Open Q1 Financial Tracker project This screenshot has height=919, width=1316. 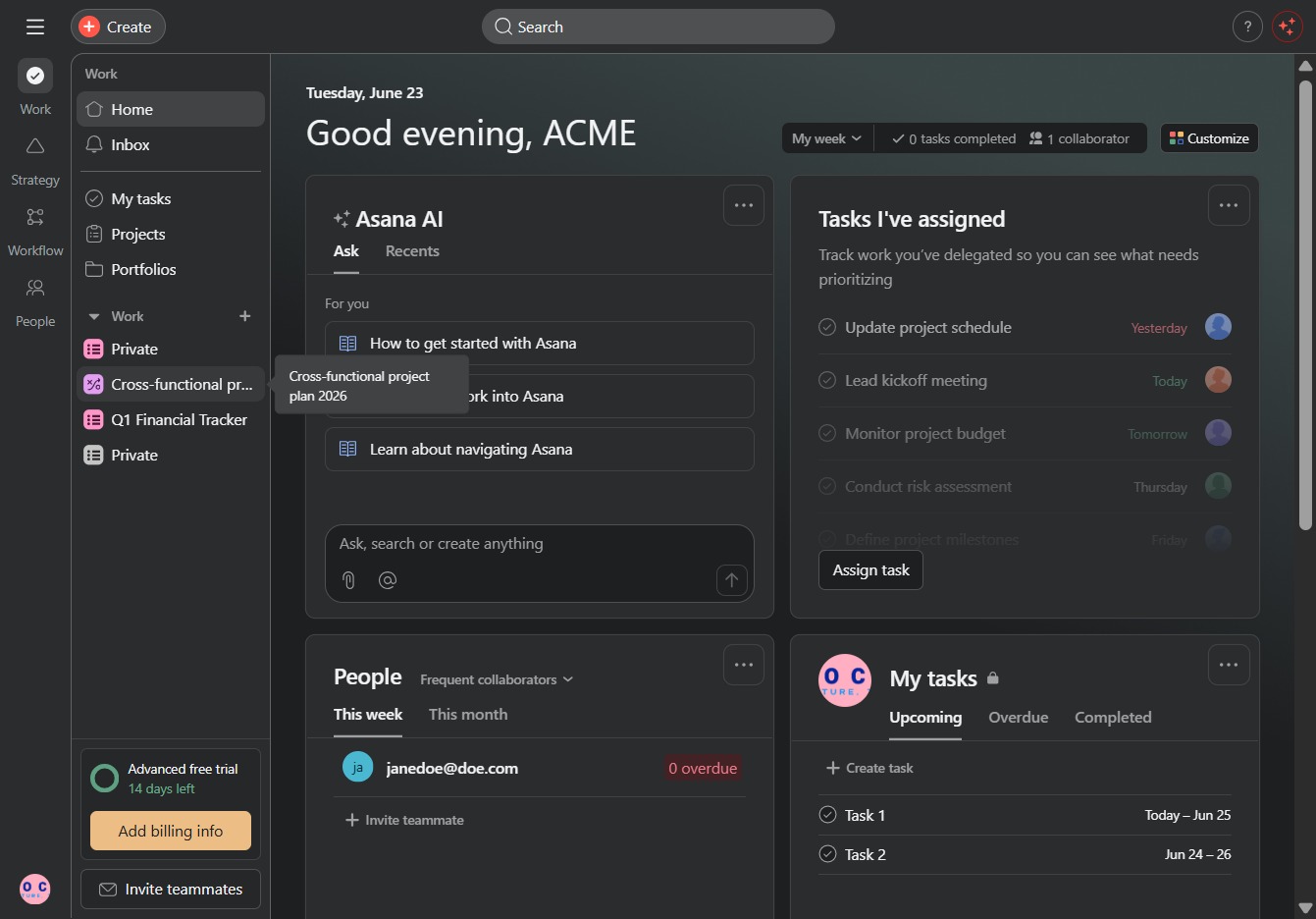tap(171, 419)
